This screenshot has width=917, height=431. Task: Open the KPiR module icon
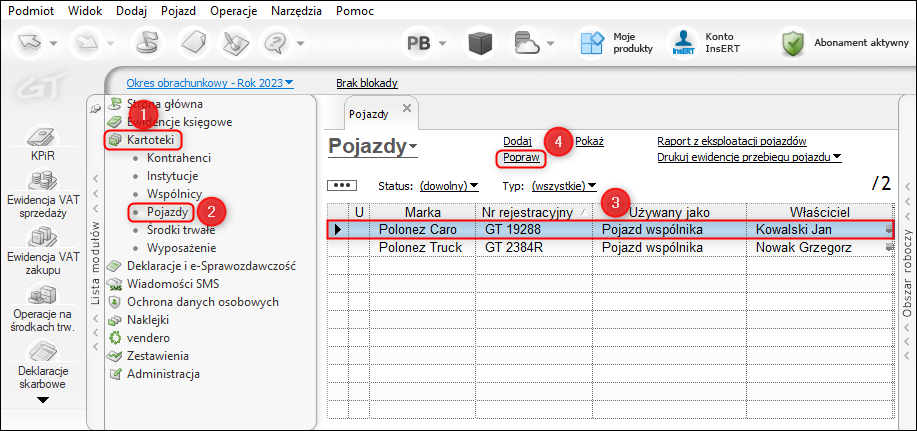tap(44, 137)
